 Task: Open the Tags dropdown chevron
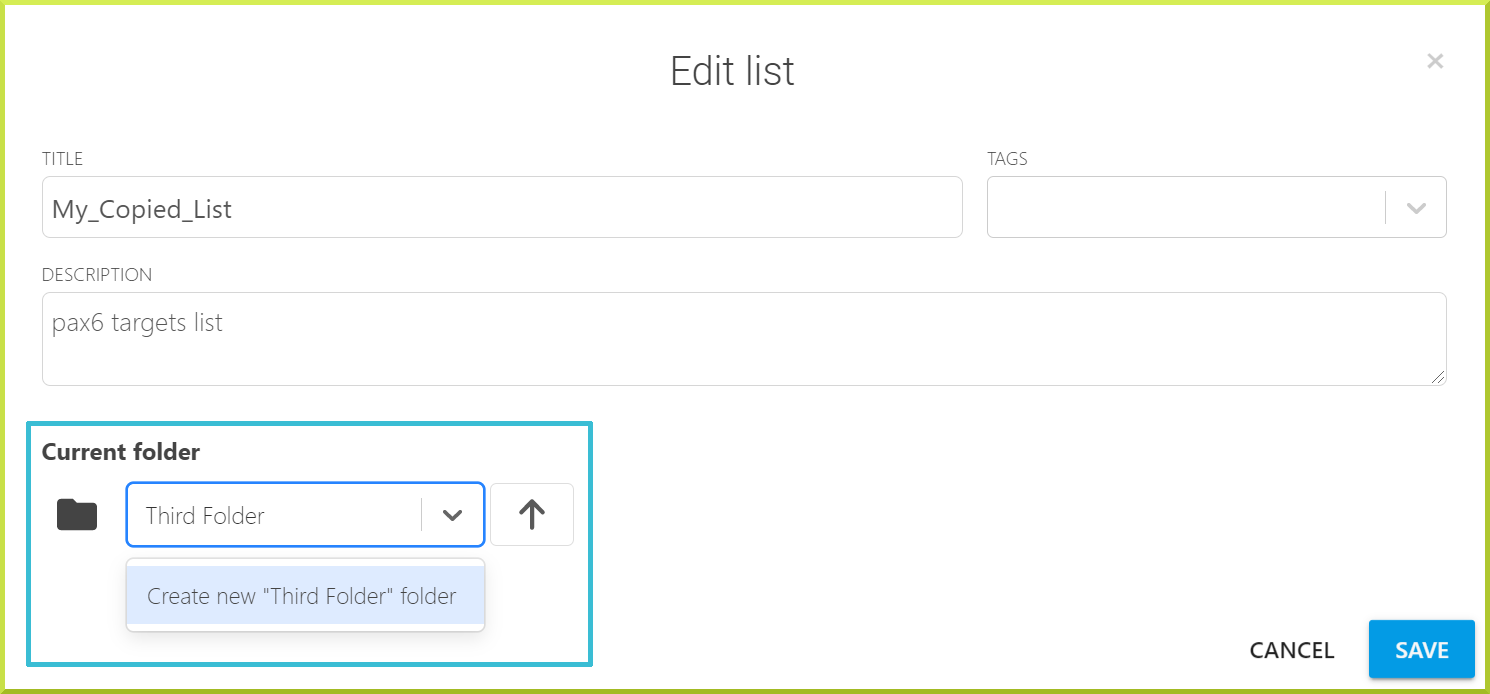pyautogui.click(x=1415, y=208)
